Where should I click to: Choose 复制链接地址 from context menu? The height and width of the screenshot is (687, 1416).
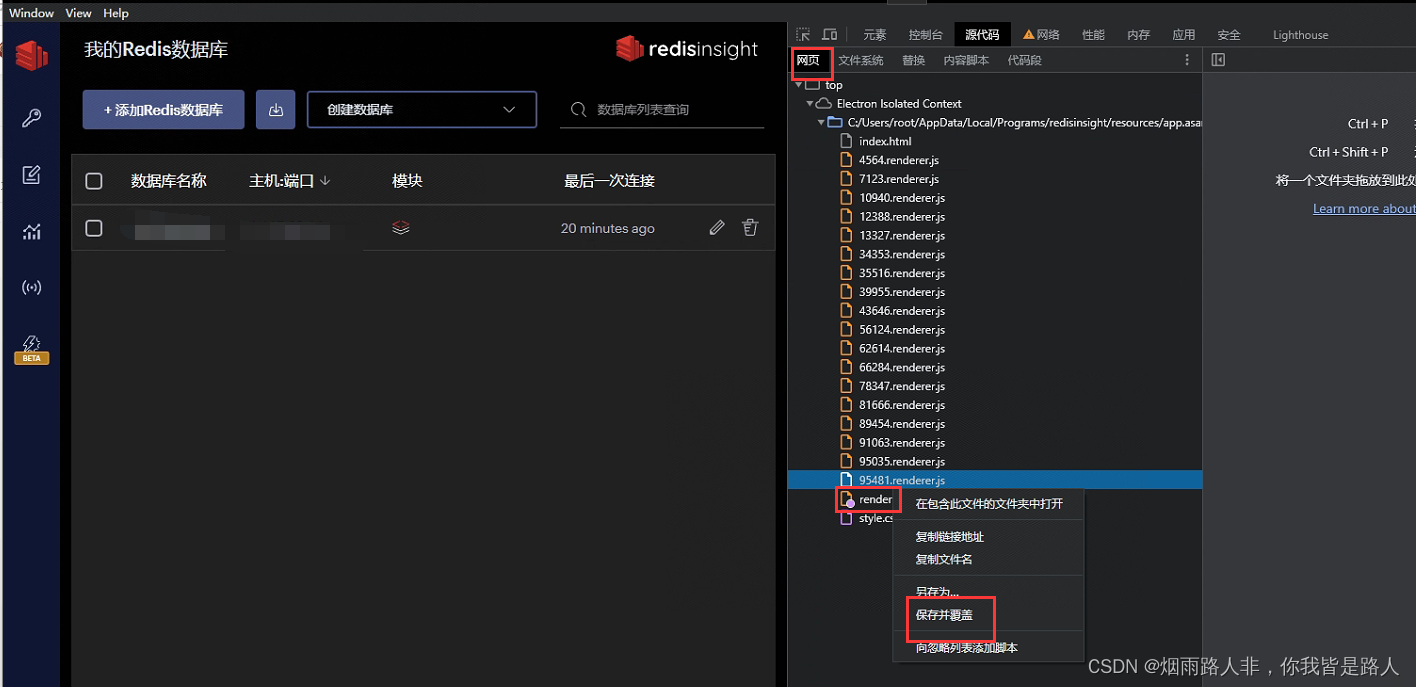988,537
